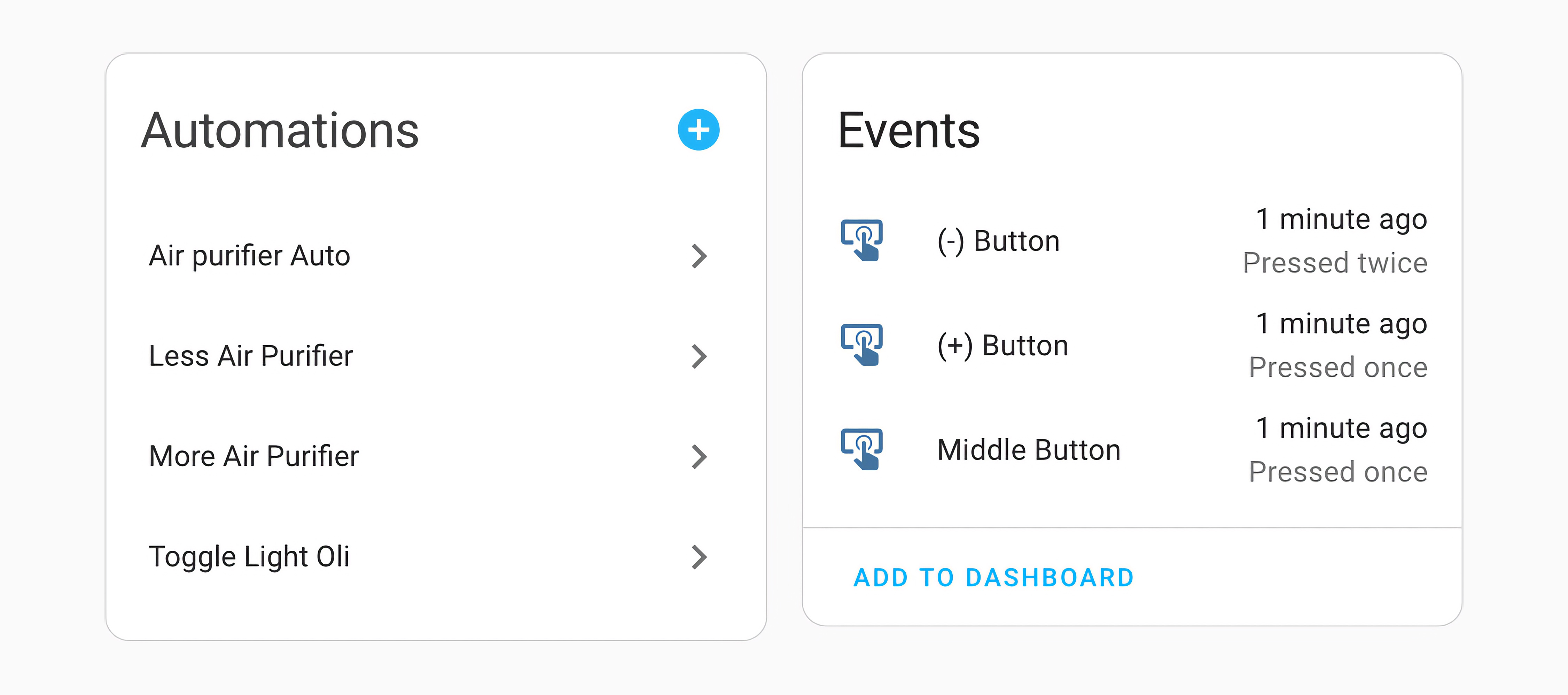Click Pressed once state of Middle Button
Image resolution: width=1568 pixels, height=695 pixels.
[1338, 472]
